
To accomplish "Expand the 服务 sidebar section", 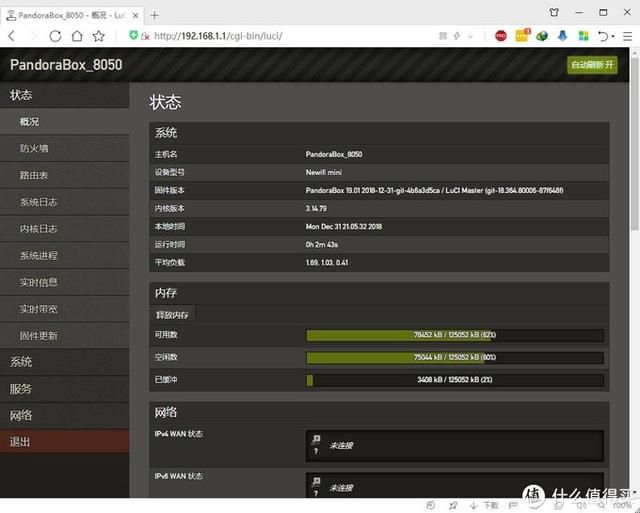I will pyautogui.click(x=64, y=389).
